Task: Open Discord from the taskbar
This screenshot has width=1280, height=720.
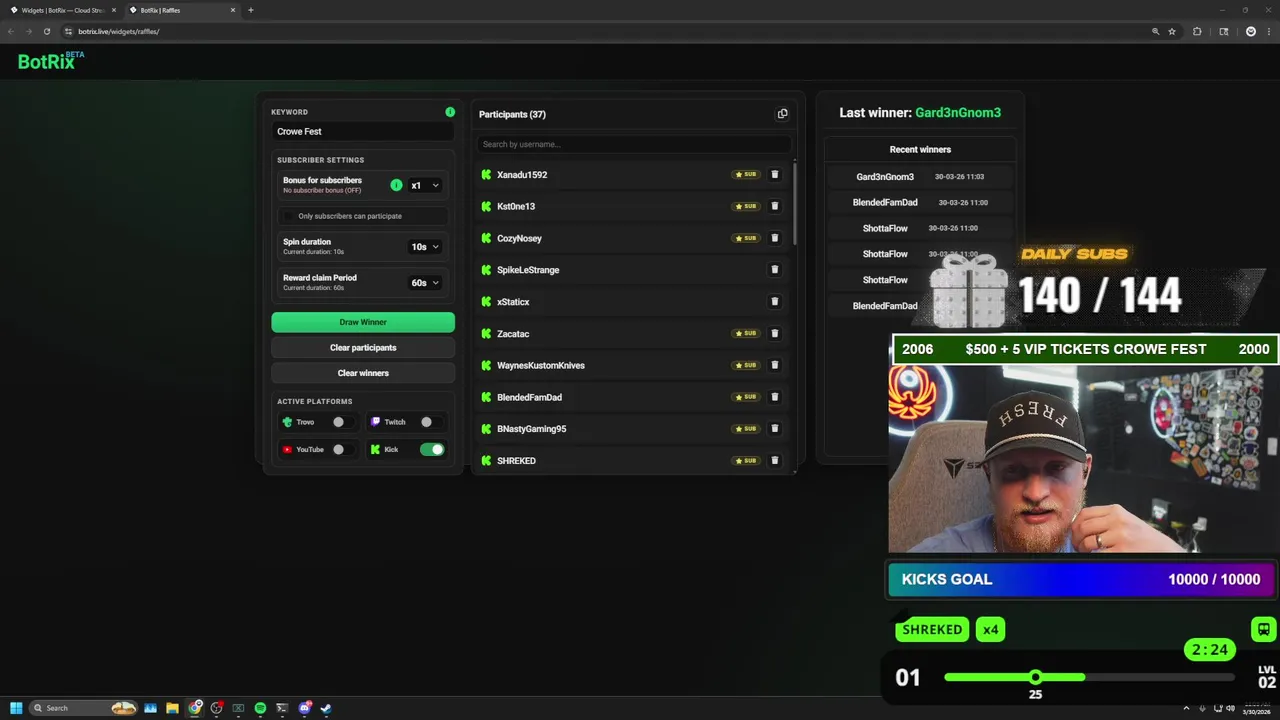Action: [304, 708]
